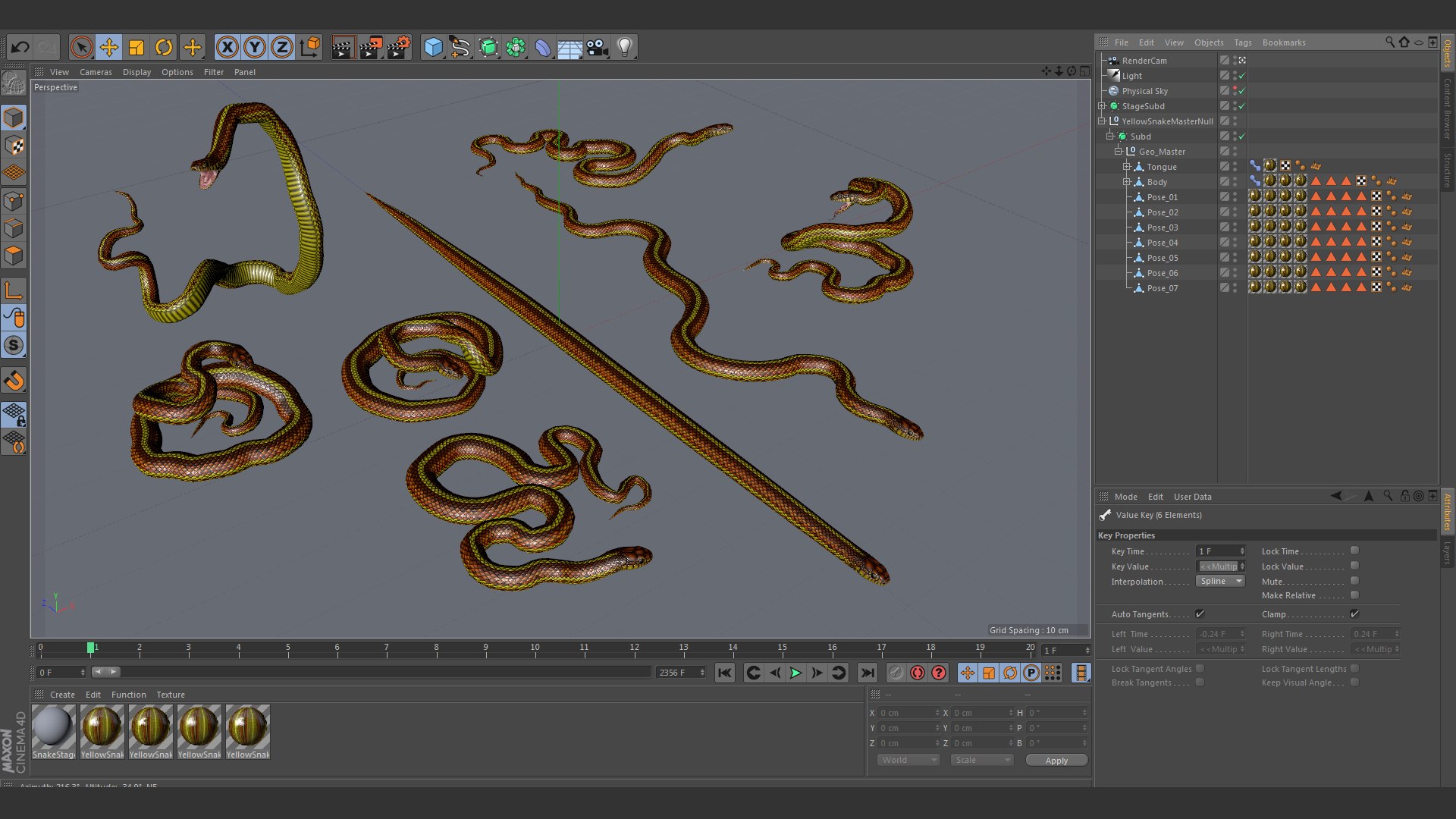The image size is (1456, 819).
Task: Enable the Make Relative checkbox
Action: (x=1354, y=595)
